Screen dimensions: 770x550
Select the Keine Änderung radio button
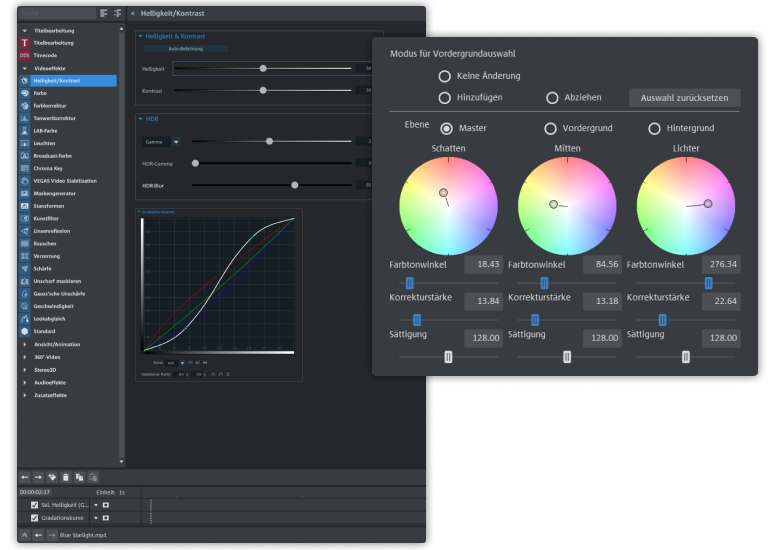click(x=444, y=76)
